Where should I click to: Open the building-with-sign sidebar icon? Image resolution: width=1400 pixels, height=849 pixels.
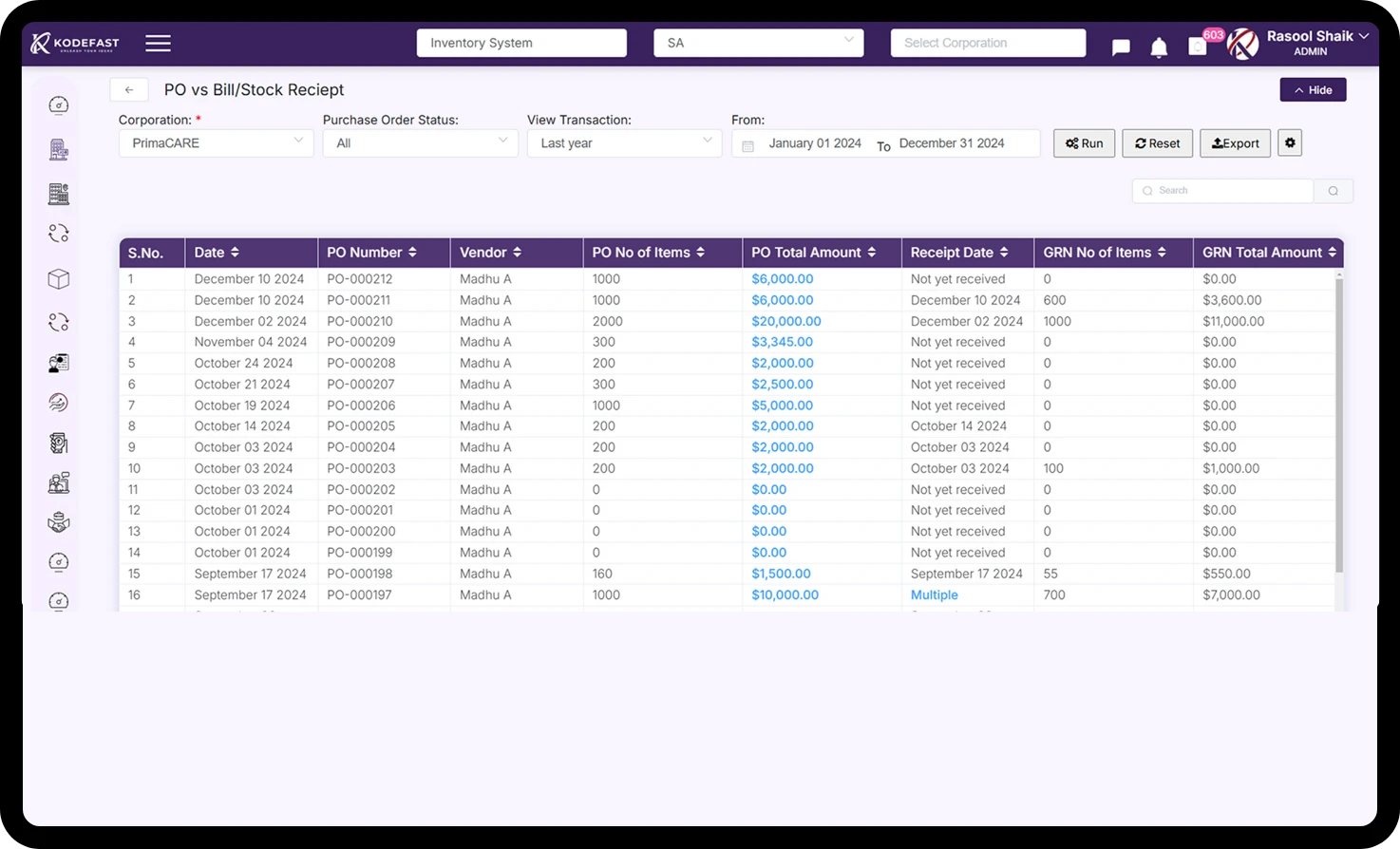pyautogui.click(x=59, y=149)
